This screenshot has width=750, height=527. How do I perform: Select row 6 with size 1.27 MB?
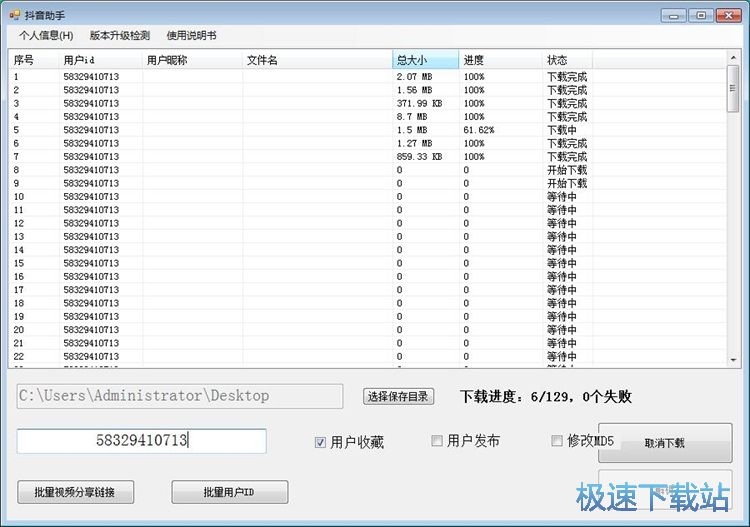click(x=367, y=143)
